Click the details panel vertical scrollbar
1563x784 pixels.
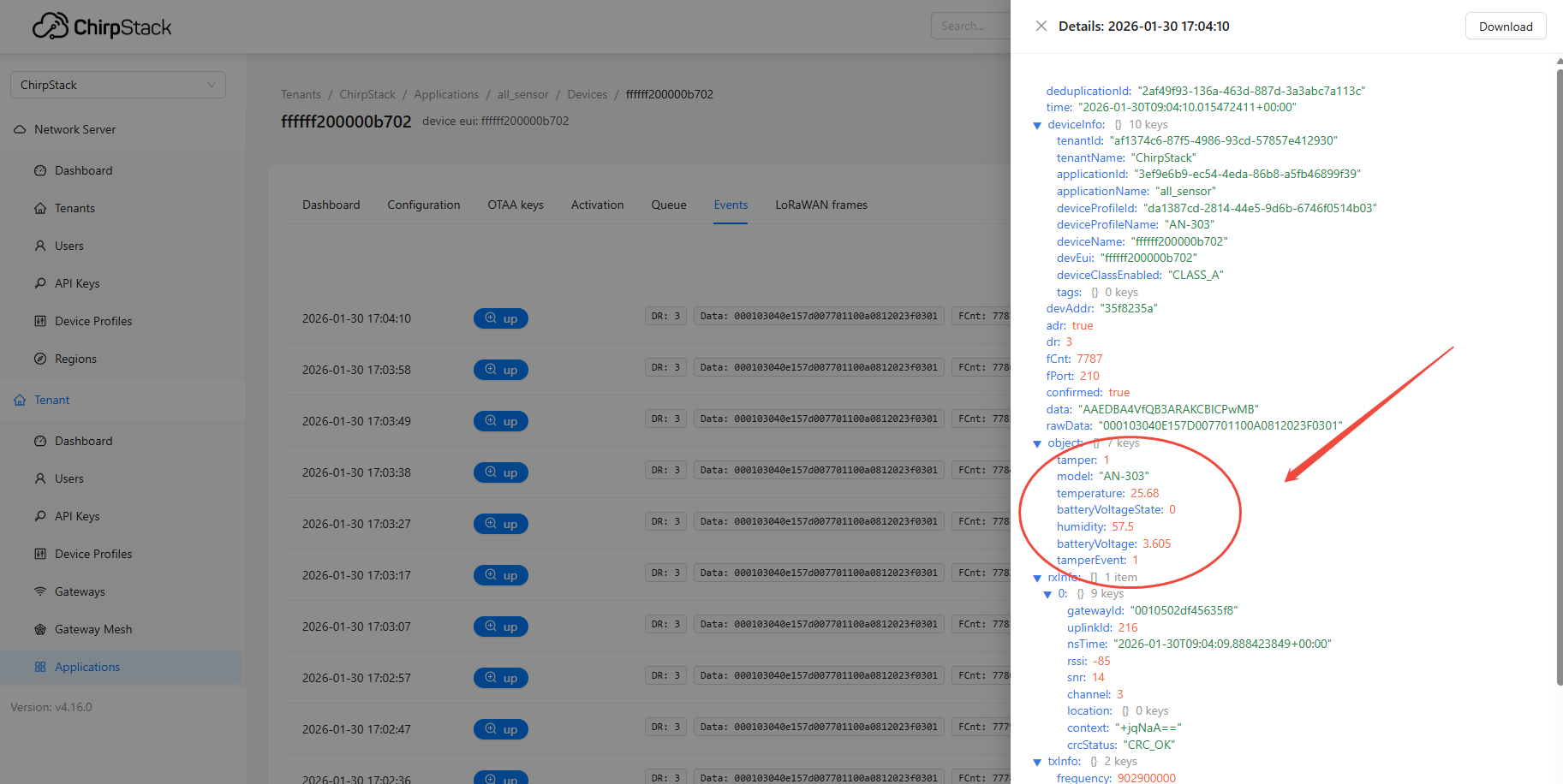point(1559,377)
